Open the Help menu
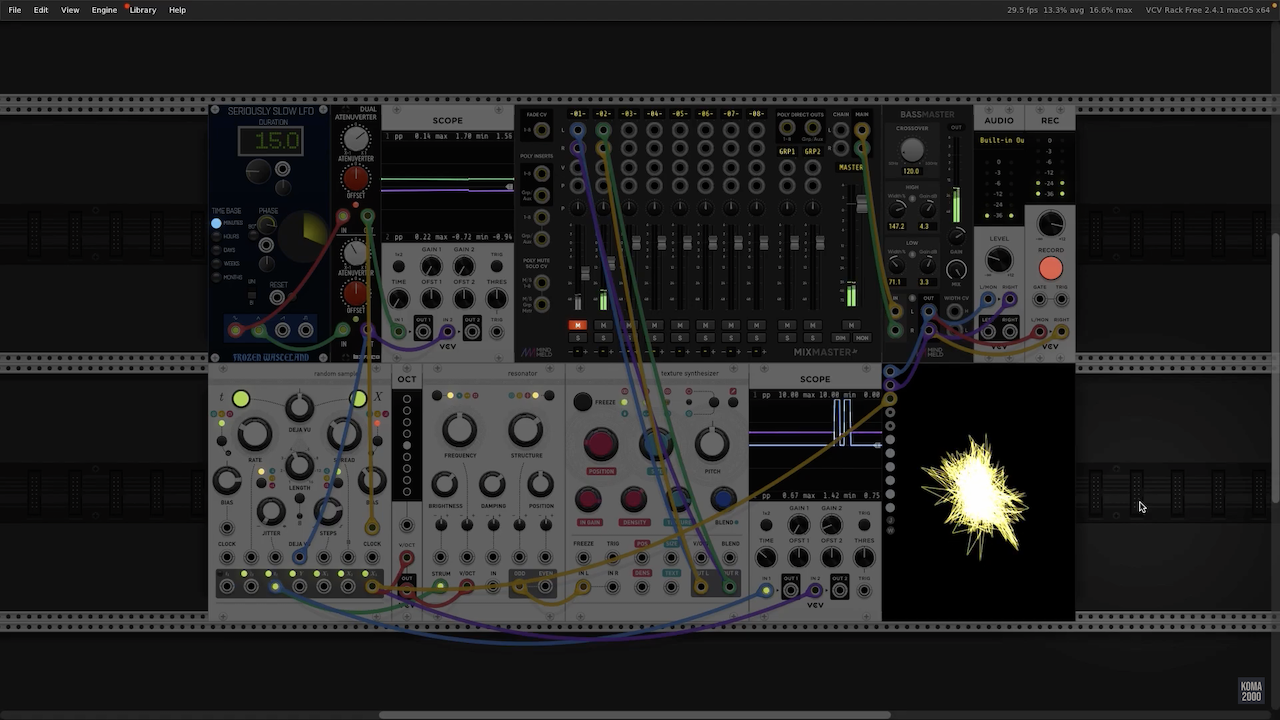The image size is (1280, 720). click(177, 10)
